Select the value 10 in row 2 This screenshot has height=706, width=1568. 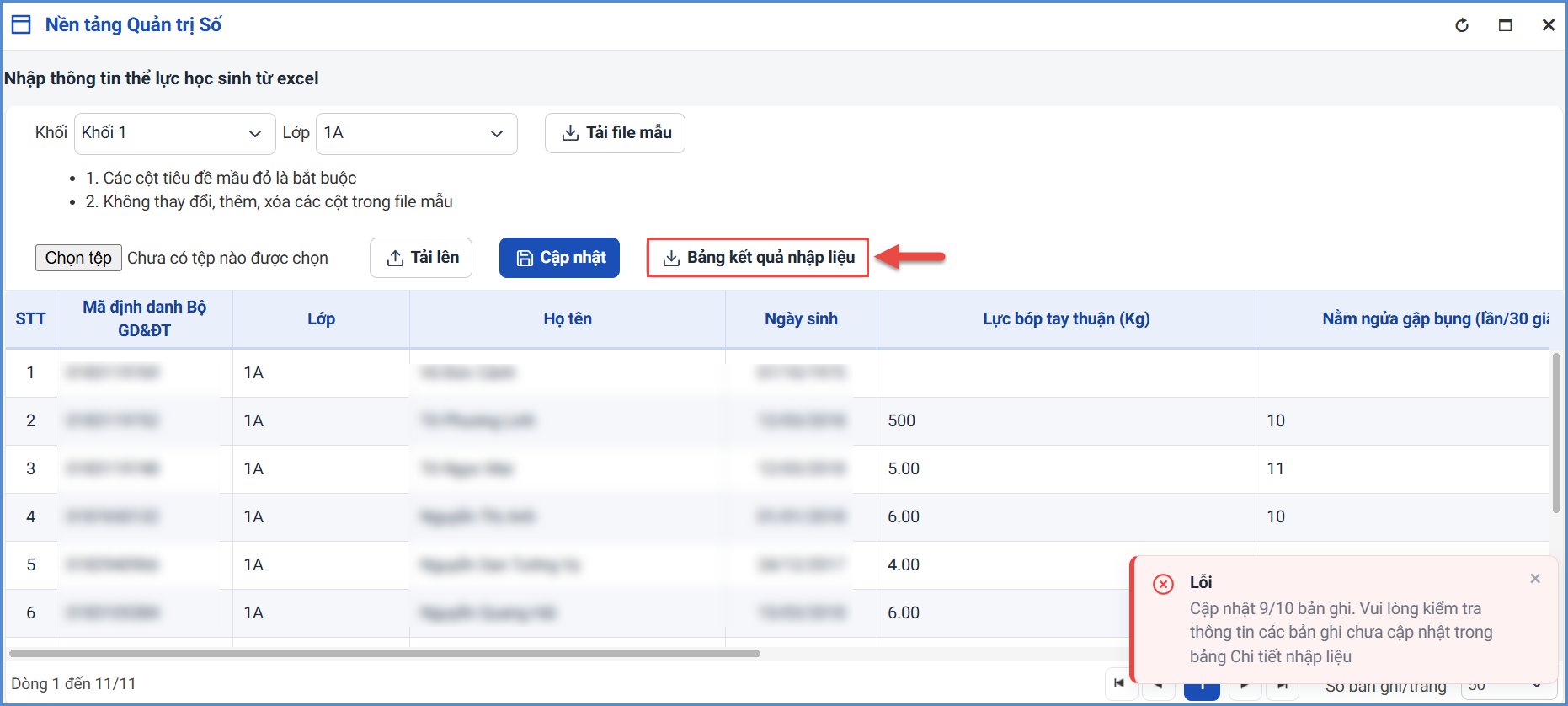coord(1403,421)
